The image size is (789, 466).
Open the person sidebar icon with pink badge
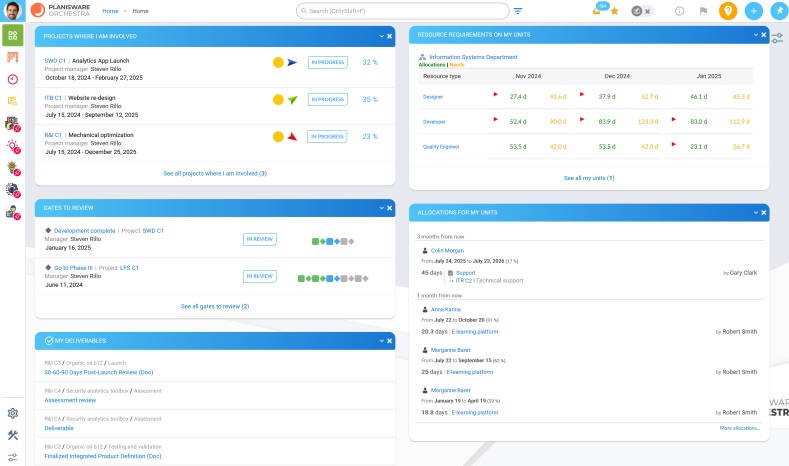pyautogui.click(x=13, y=212)
